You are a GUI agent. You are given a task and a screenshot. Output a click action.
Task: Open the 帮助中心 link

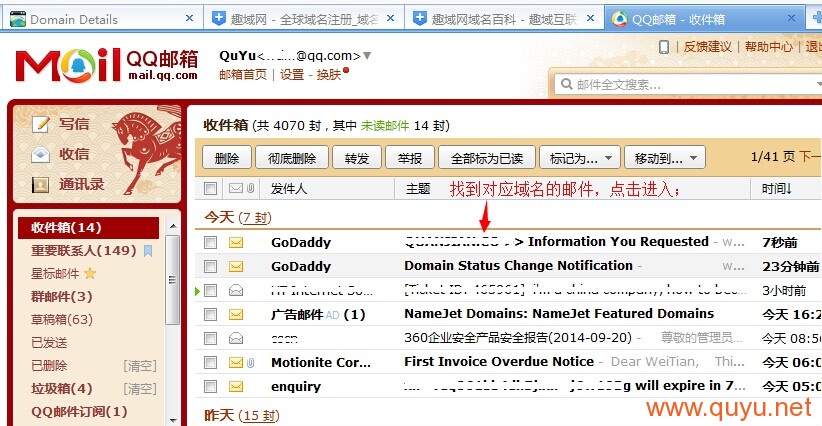coord(769,47)
